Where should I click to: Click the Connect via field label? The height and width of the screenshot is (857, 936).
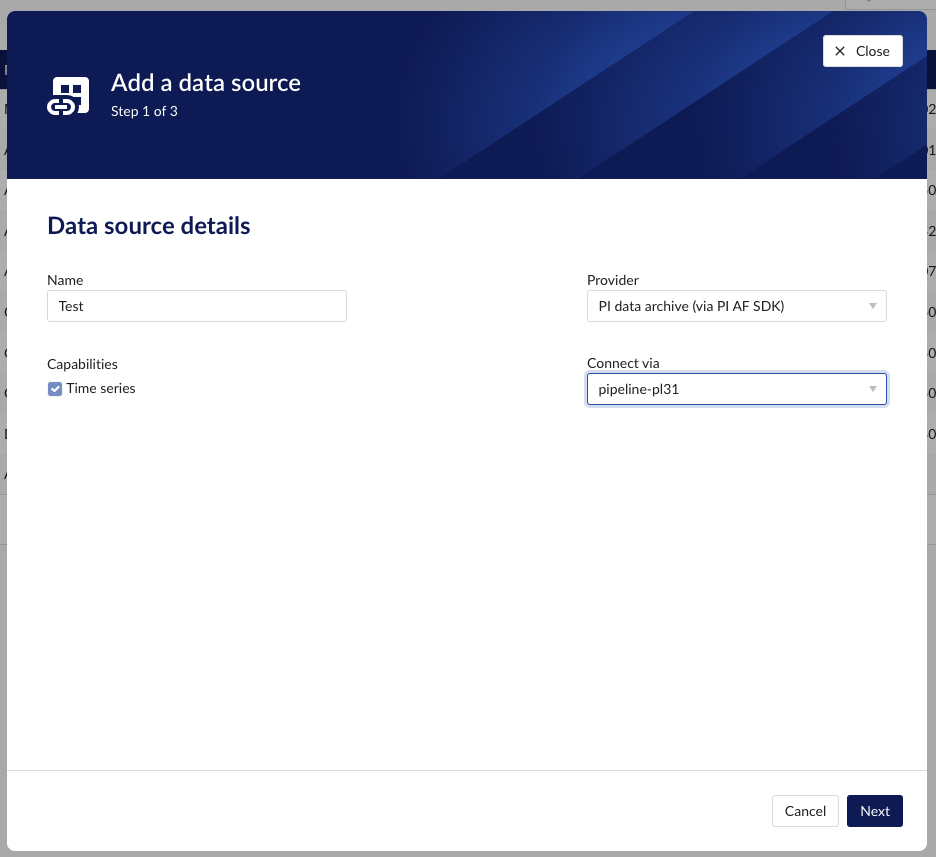(622, 363)
